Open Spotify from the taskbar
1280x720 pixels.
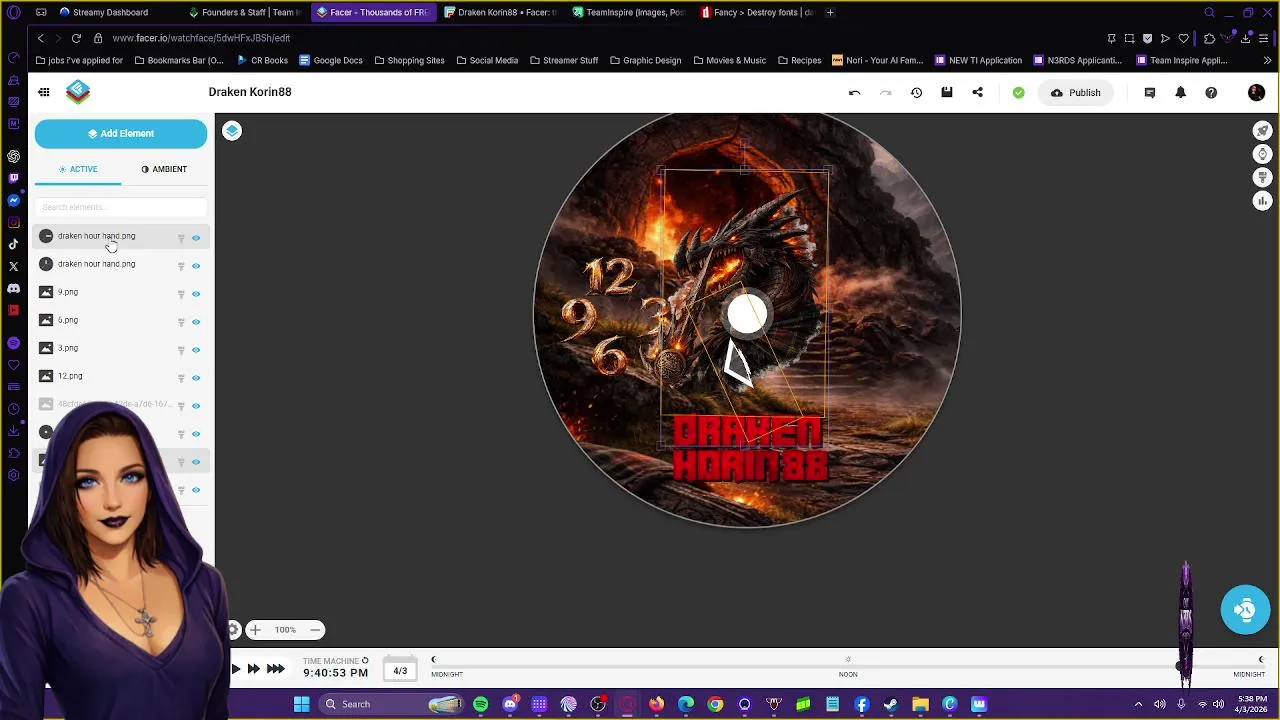(x=481, y=704)
